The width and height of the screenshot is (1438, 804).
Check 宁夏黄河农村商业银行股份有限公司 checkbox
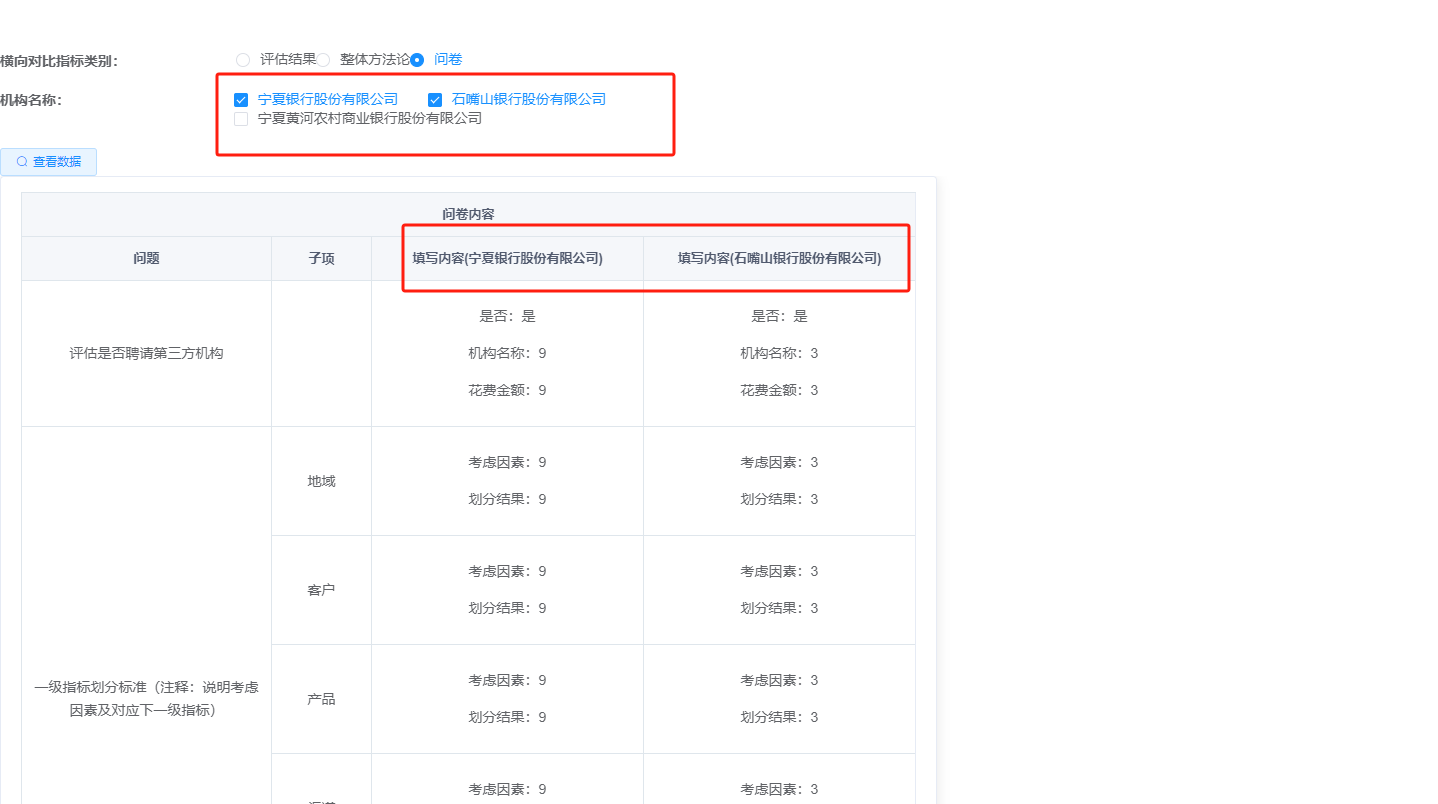point(241,119)
